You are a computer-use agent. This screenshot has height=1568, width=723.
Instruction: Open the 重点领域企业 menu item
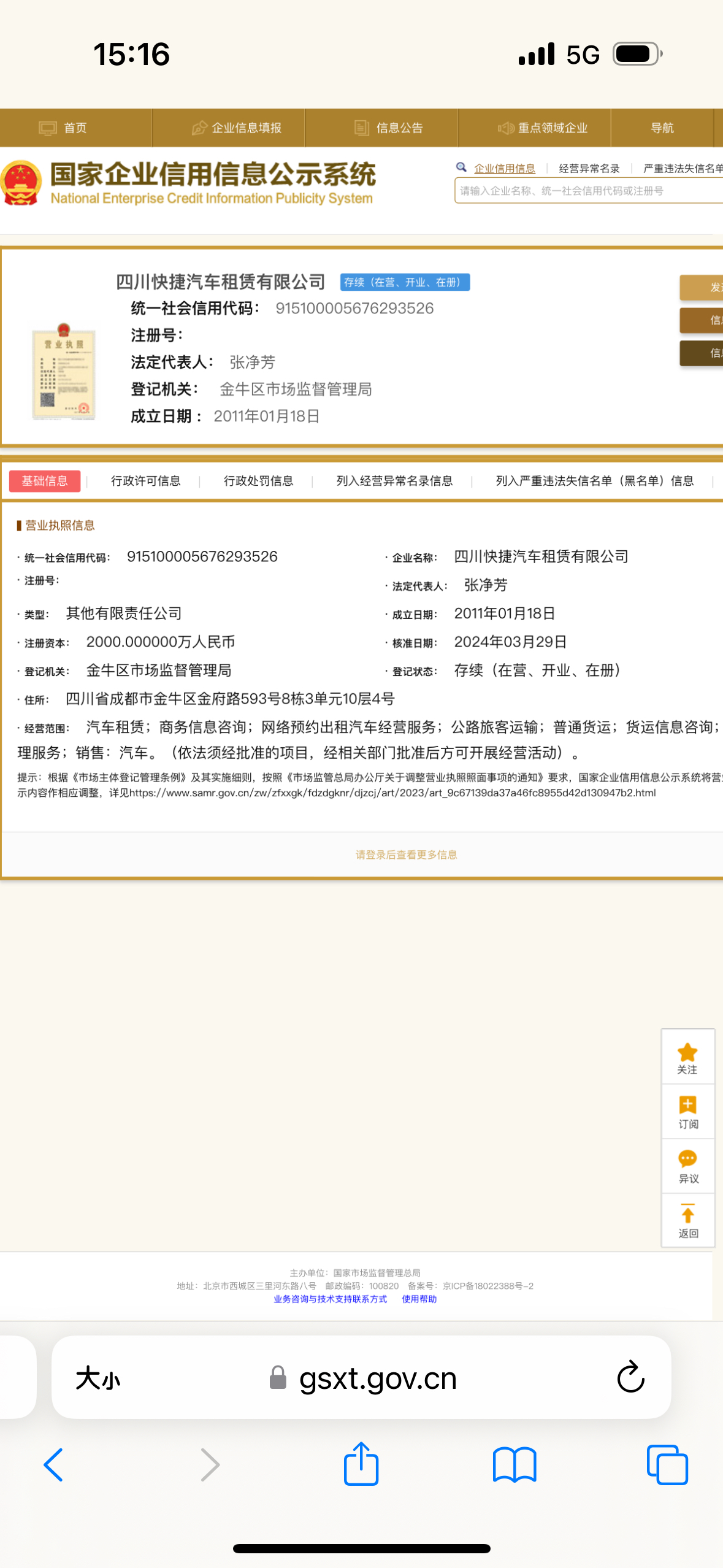pos(553,128)
